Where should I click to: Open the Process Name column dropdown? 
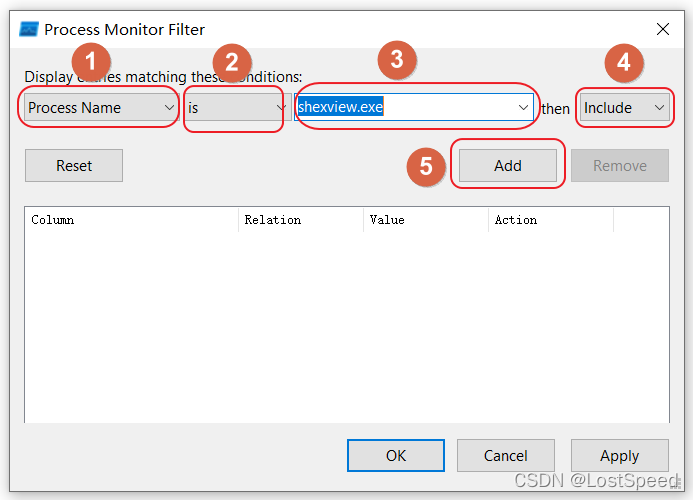click(101, 107)
